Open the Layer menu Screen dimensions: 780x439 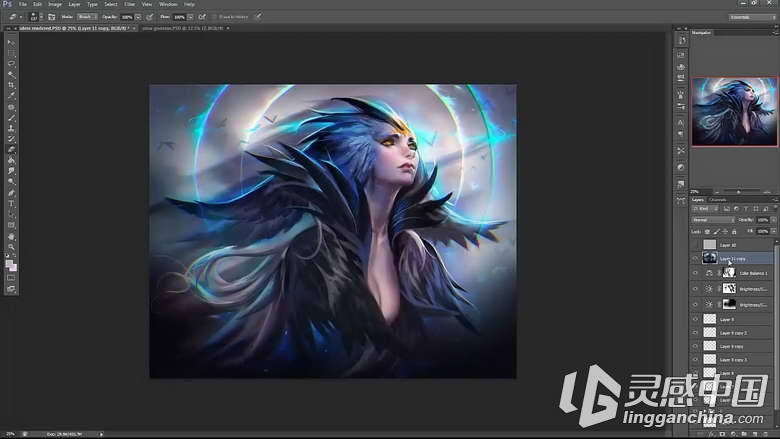[74, 4]
